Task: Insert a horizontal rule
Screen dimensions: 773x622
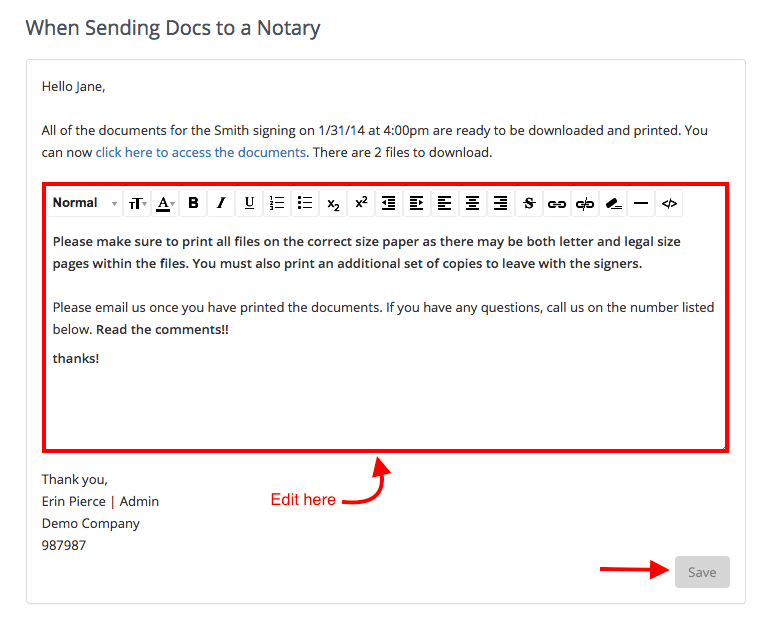Action: pos(641,203)
